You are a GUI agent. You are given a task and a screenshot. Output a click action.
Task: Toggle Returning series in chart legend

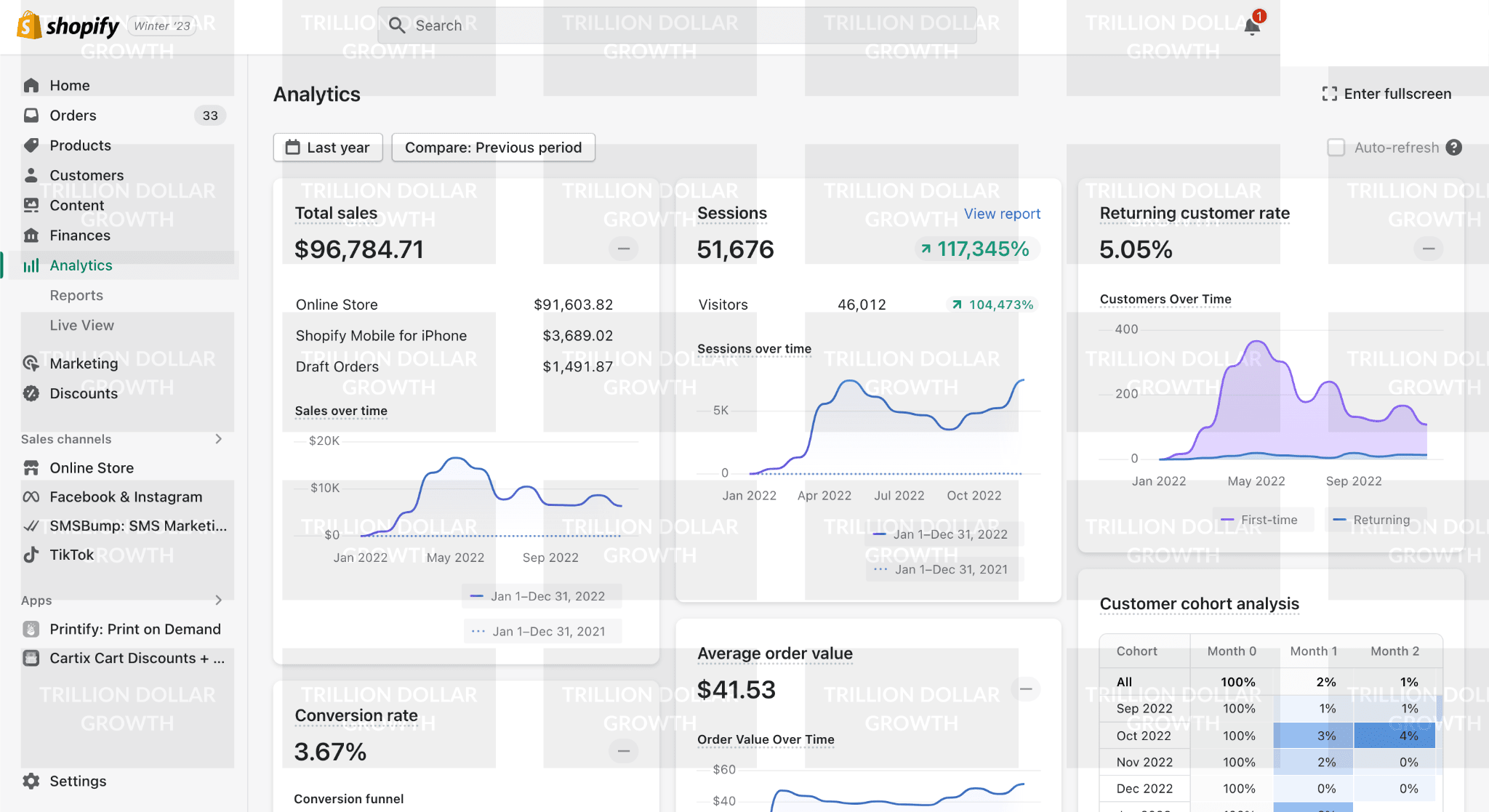point(1373,520)
